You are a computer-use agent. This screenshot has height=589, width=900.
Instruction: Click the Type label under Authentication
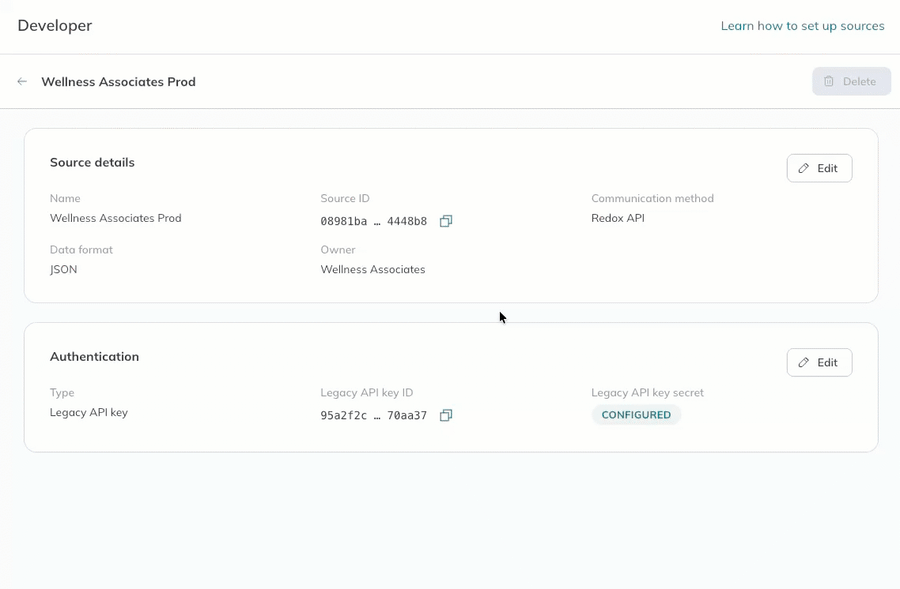(x=62, y=393)
